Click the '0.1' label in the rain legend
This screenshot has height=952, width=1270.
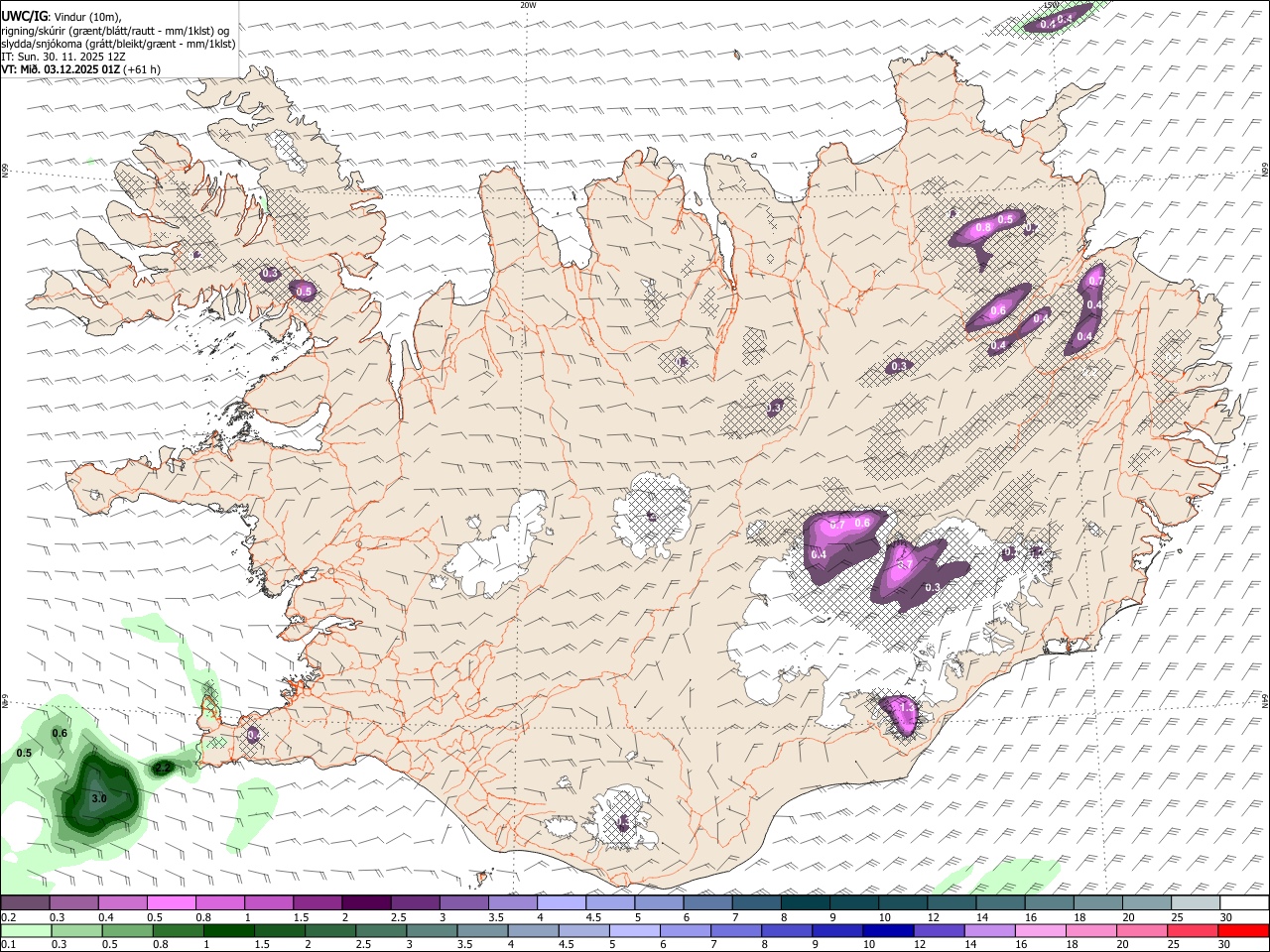9,945
